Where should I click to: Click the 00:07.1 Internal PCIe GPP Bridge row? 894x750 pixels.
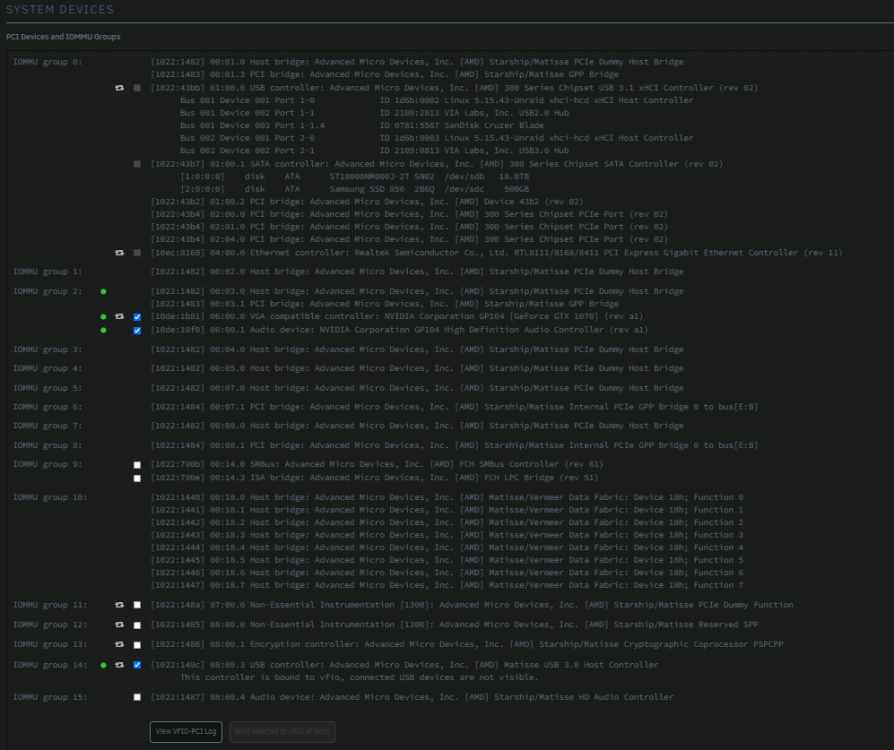454,407
